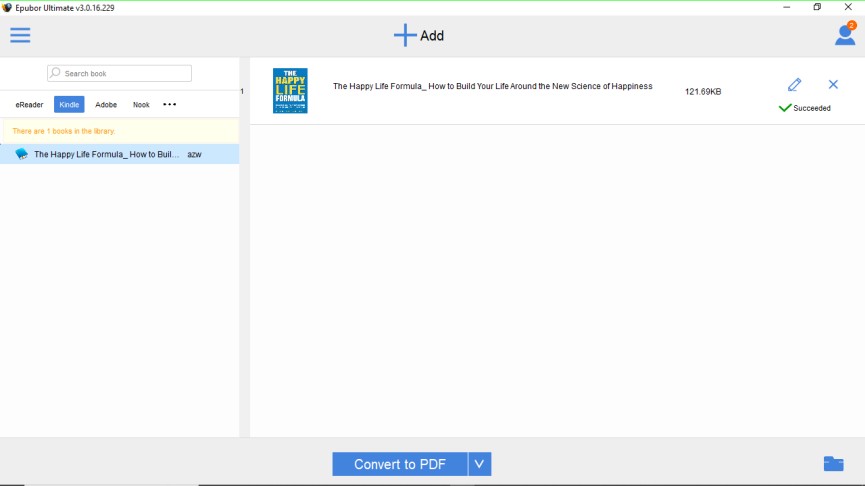865x486 pixels.
Task: Click the app logo in title bar
Action: point(7,8)
